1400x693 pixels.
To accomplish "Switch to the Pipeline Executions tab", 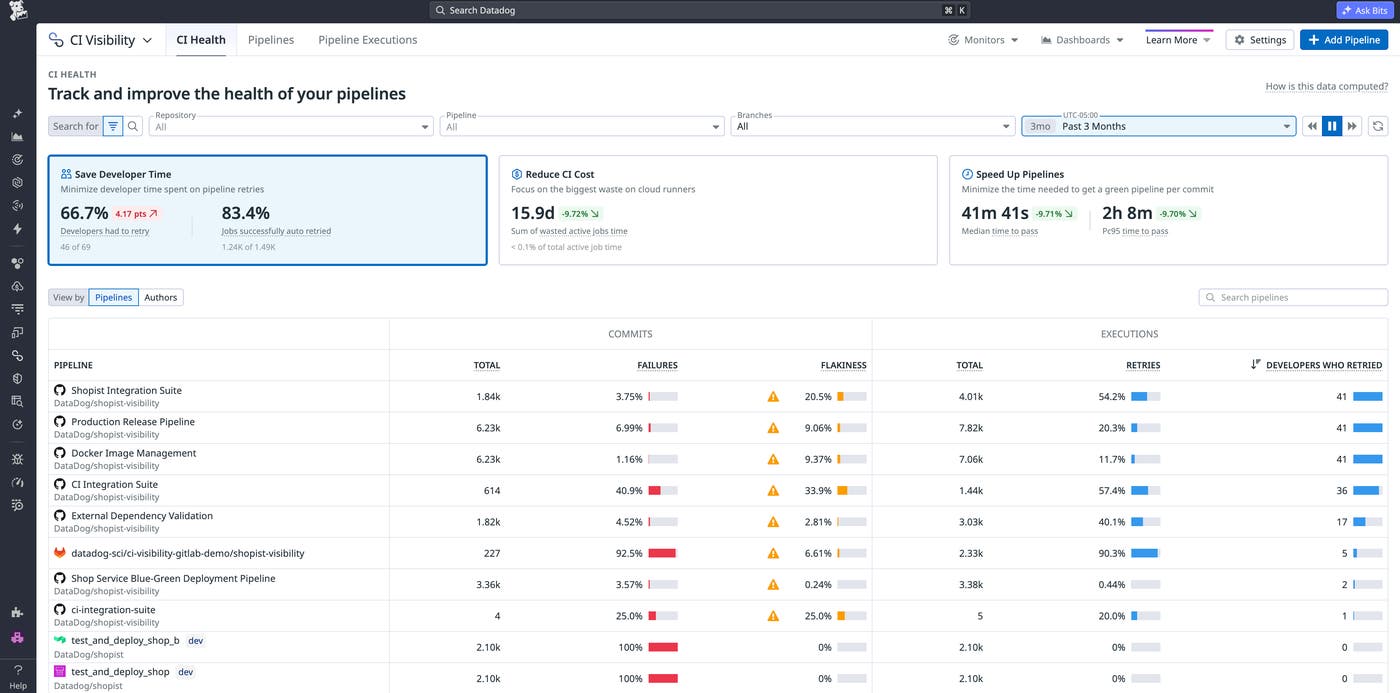I will pyautogui.click(x=368, y=40).
